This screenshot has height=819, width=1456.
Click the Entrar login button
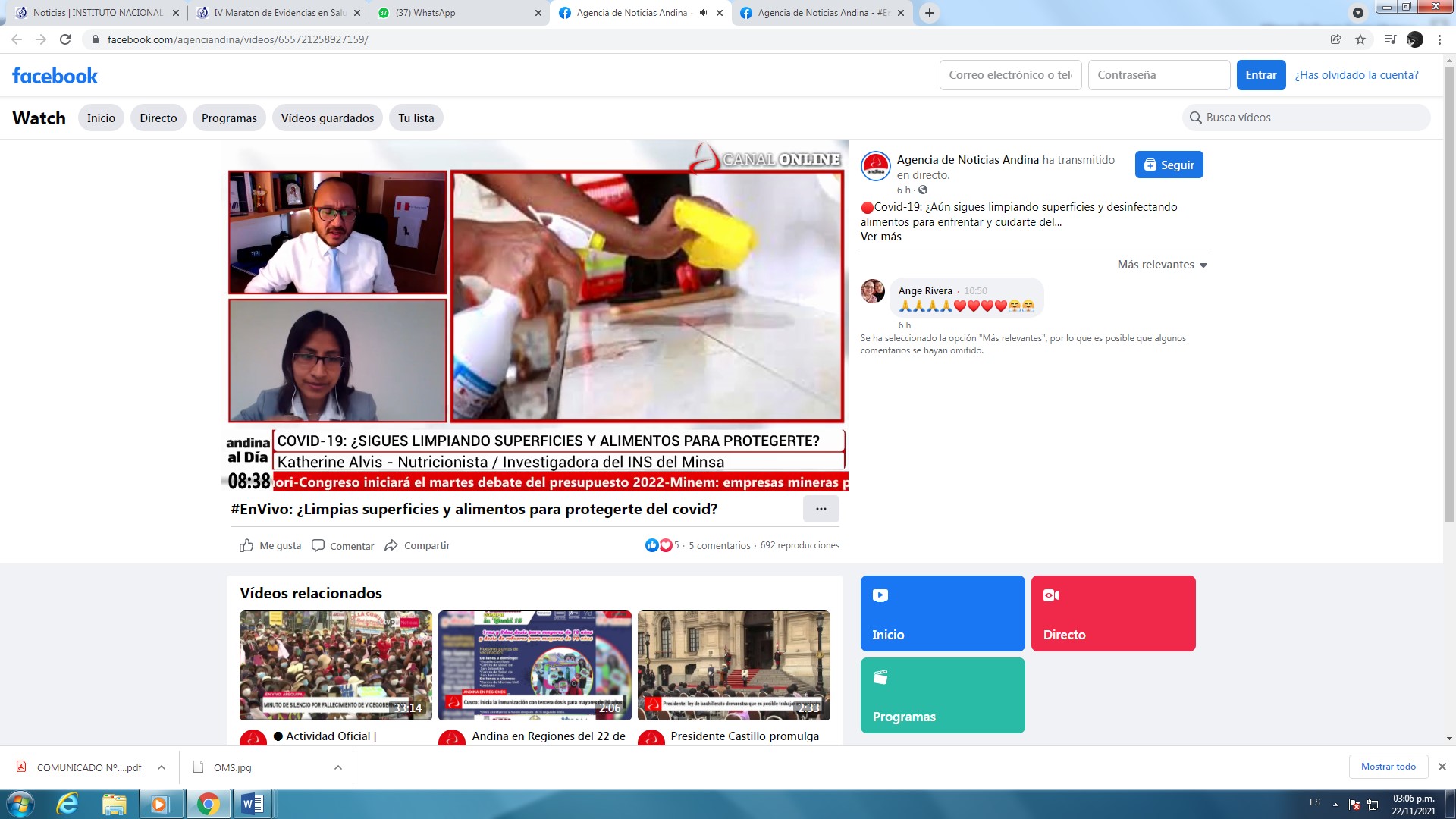[1260, 75]
